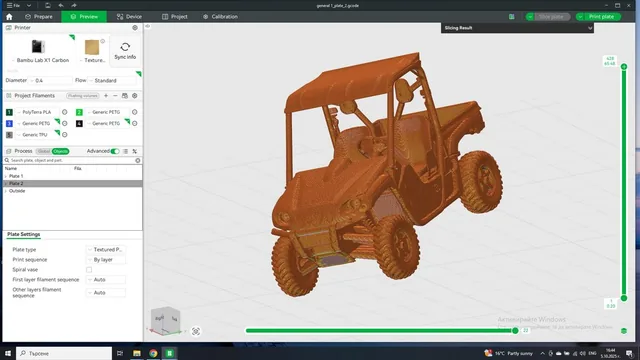The image size is (640, 360).
Task: Edit Generic TPU filament preset icon
Action: point(64,135)
